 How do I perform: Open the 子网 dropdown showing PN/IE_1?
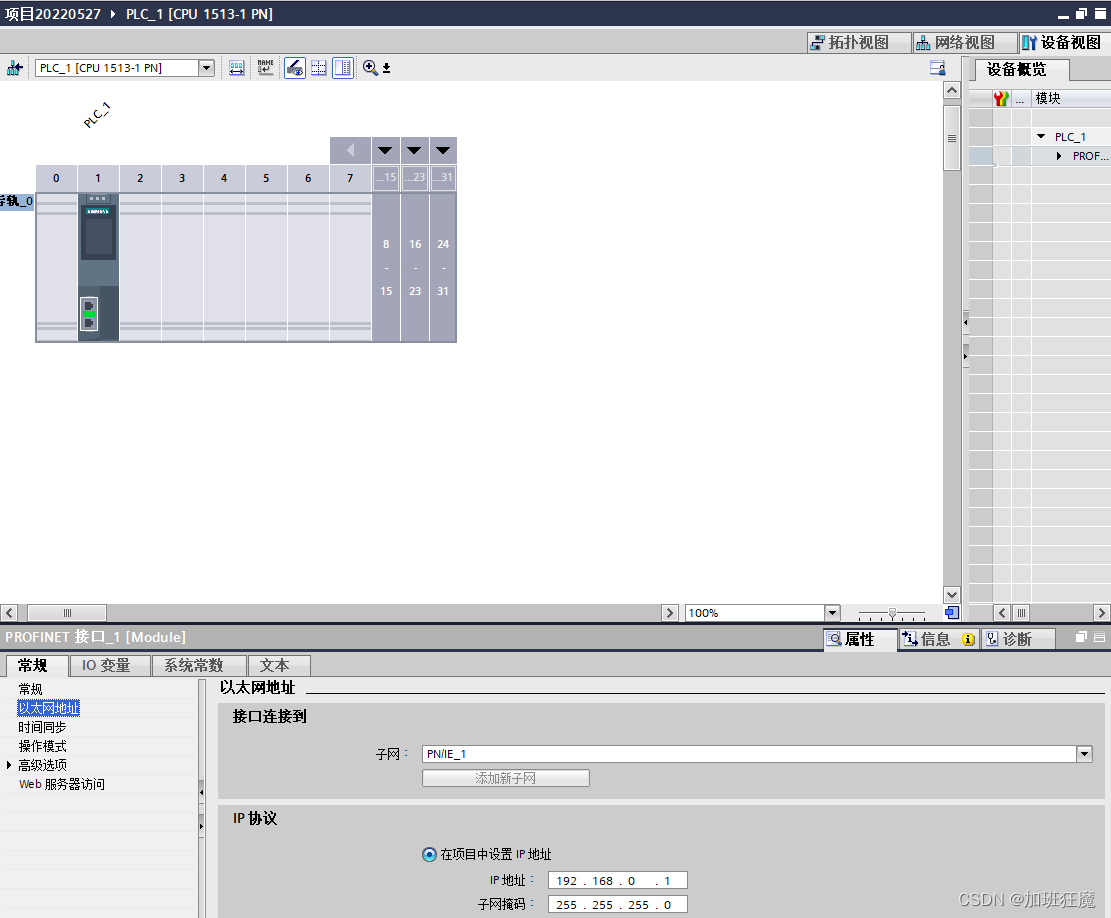point(1084,754)
